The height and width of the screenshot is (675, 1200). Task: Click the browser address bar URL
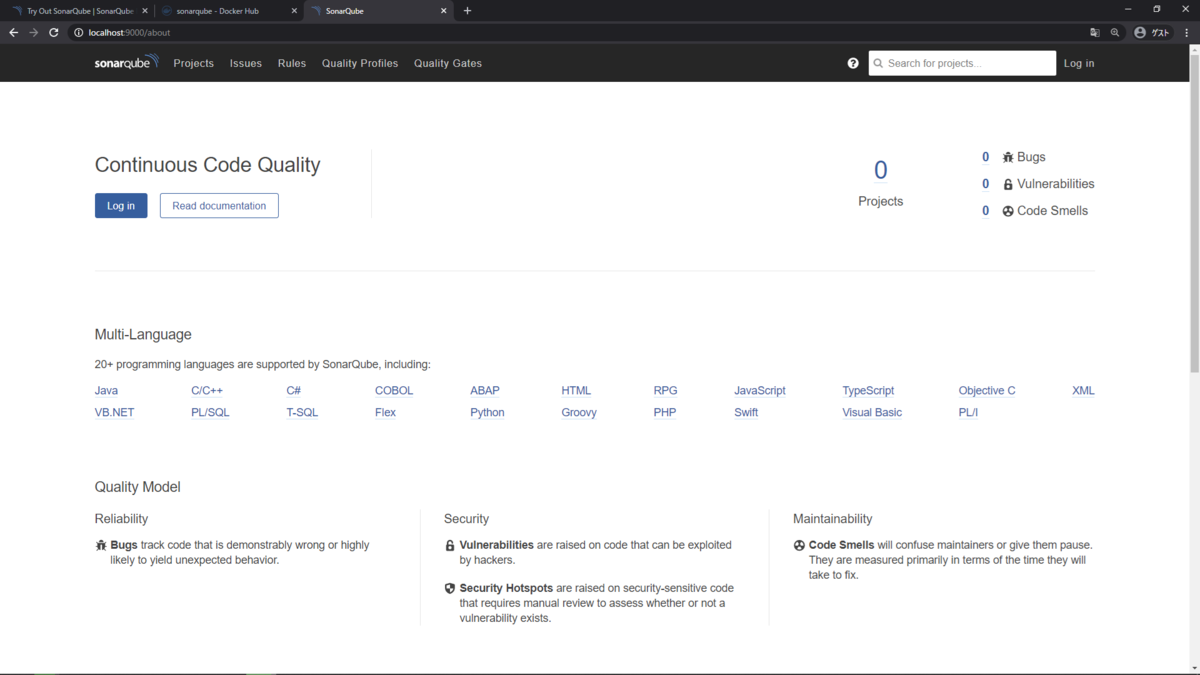(x=129, y=32)
